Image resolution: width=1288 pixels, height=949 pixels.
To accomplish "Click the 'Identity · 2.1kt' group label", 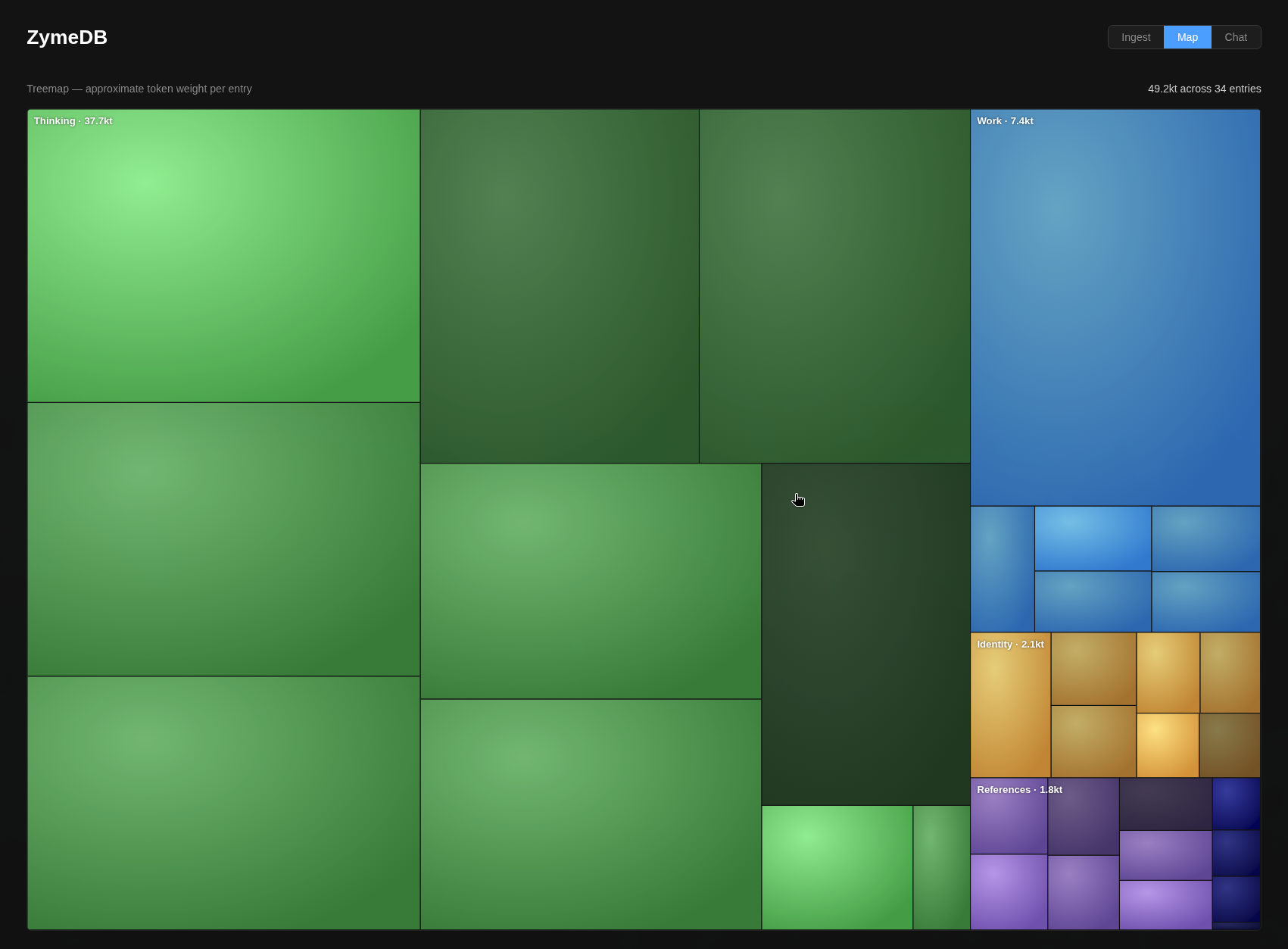I will pos(1010,645).
